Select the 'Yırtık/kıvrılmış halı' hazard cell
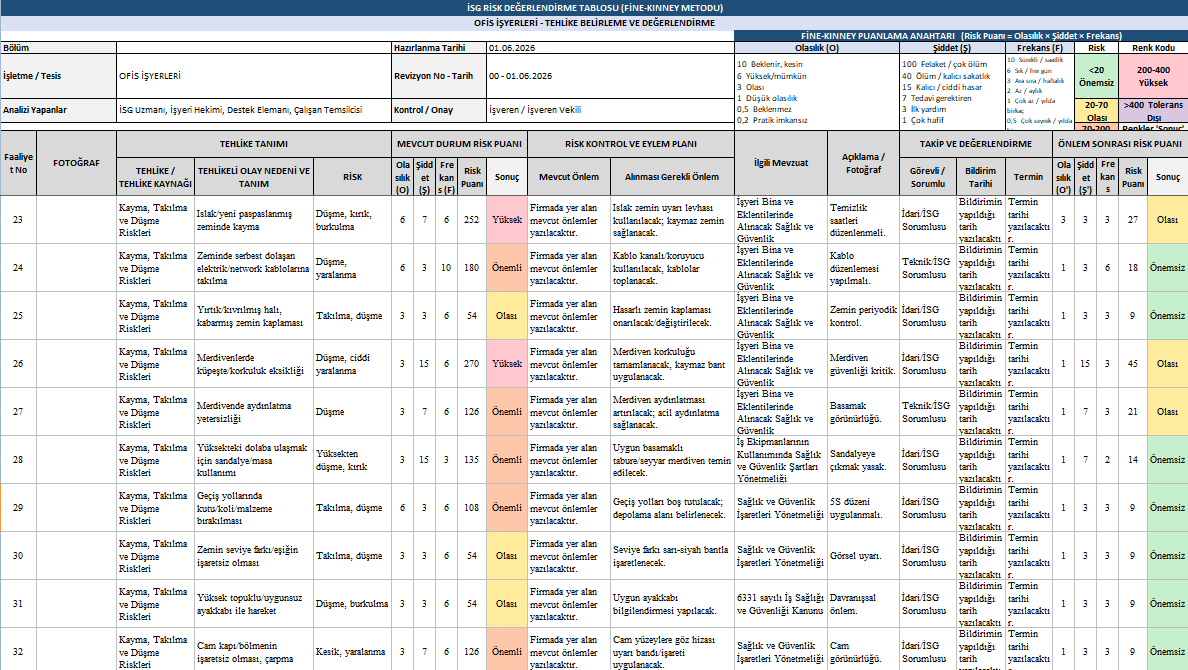Viewport: 1188px width, 670px height. click(x=254, y=316)
